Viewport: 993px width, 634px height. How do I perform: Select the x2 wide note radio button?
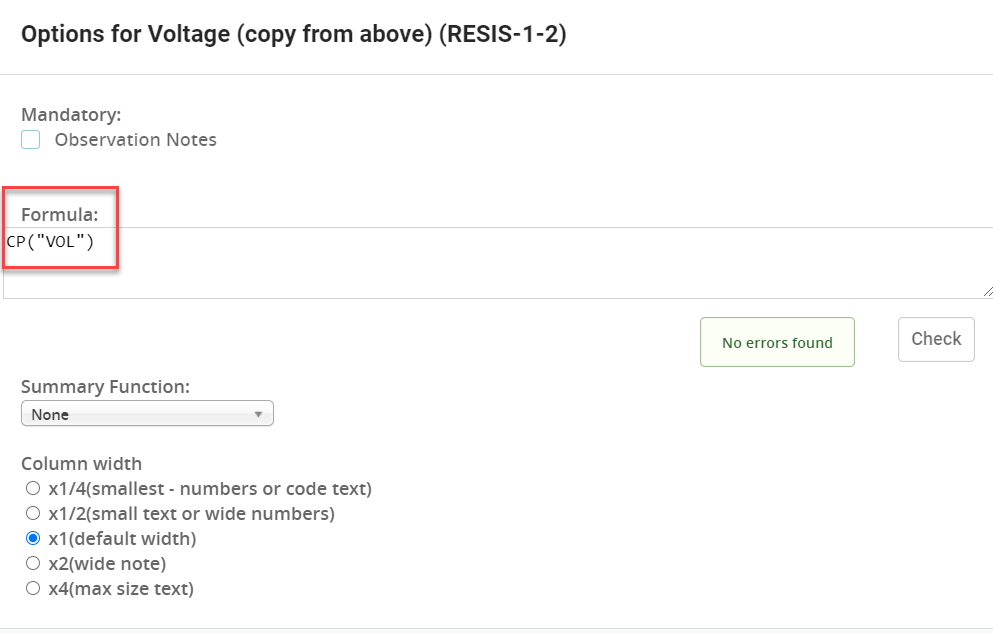(x=33, y=563)
